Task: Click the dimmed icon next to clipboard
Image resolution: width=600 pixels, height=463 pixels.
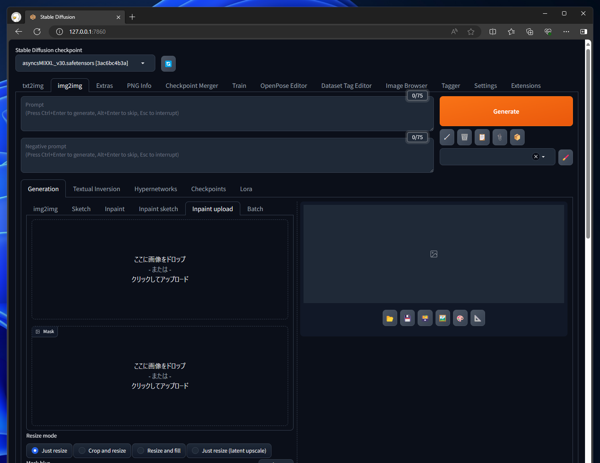Action: click(x=500, y=137)
